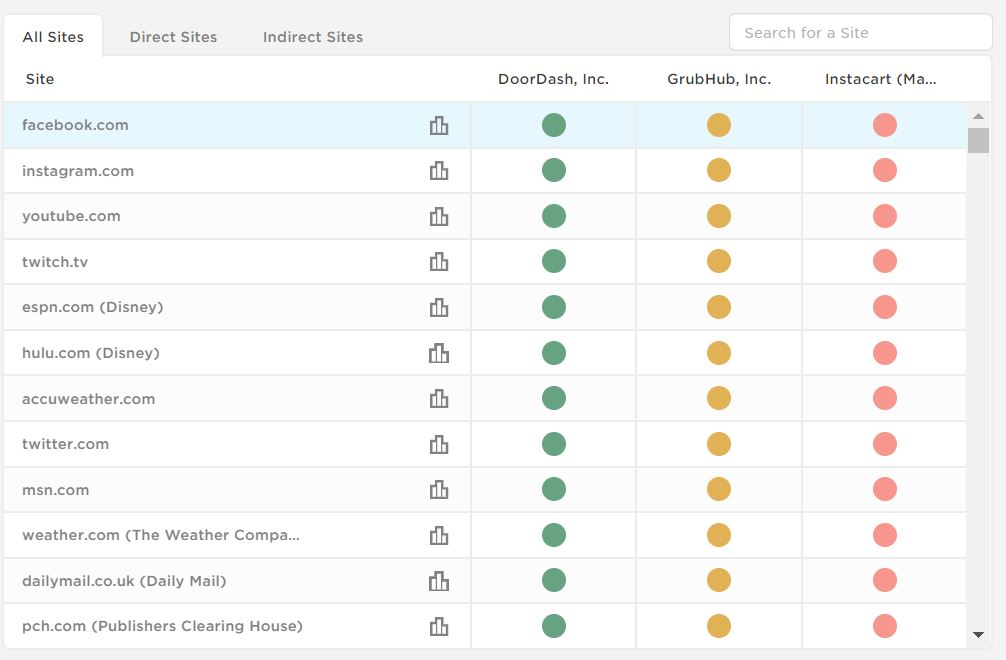Click green DoorDash dot for msn.com
The width and height of the screenshot is (1006, 660).
[554, 489]
